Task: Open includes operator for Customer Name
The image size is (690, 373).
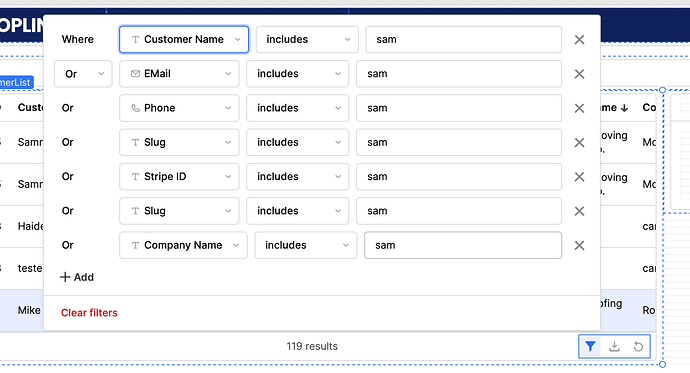Action: (307, 40)
